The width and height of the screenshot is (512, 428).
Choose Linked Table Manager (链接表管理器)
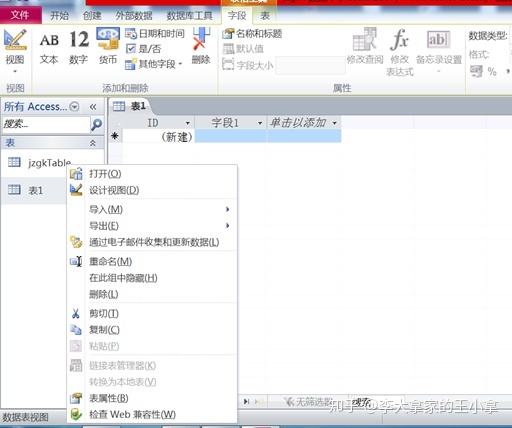pos(153,366)
